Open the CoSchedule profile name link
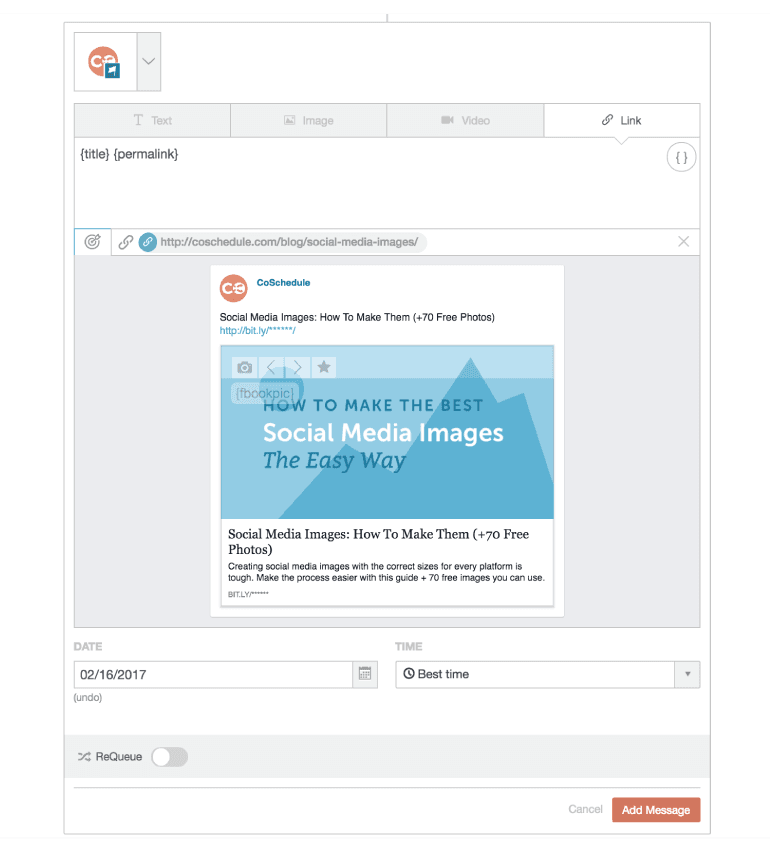Image resolution: width=770 pixels, height=857 pixels. [283, 283]
